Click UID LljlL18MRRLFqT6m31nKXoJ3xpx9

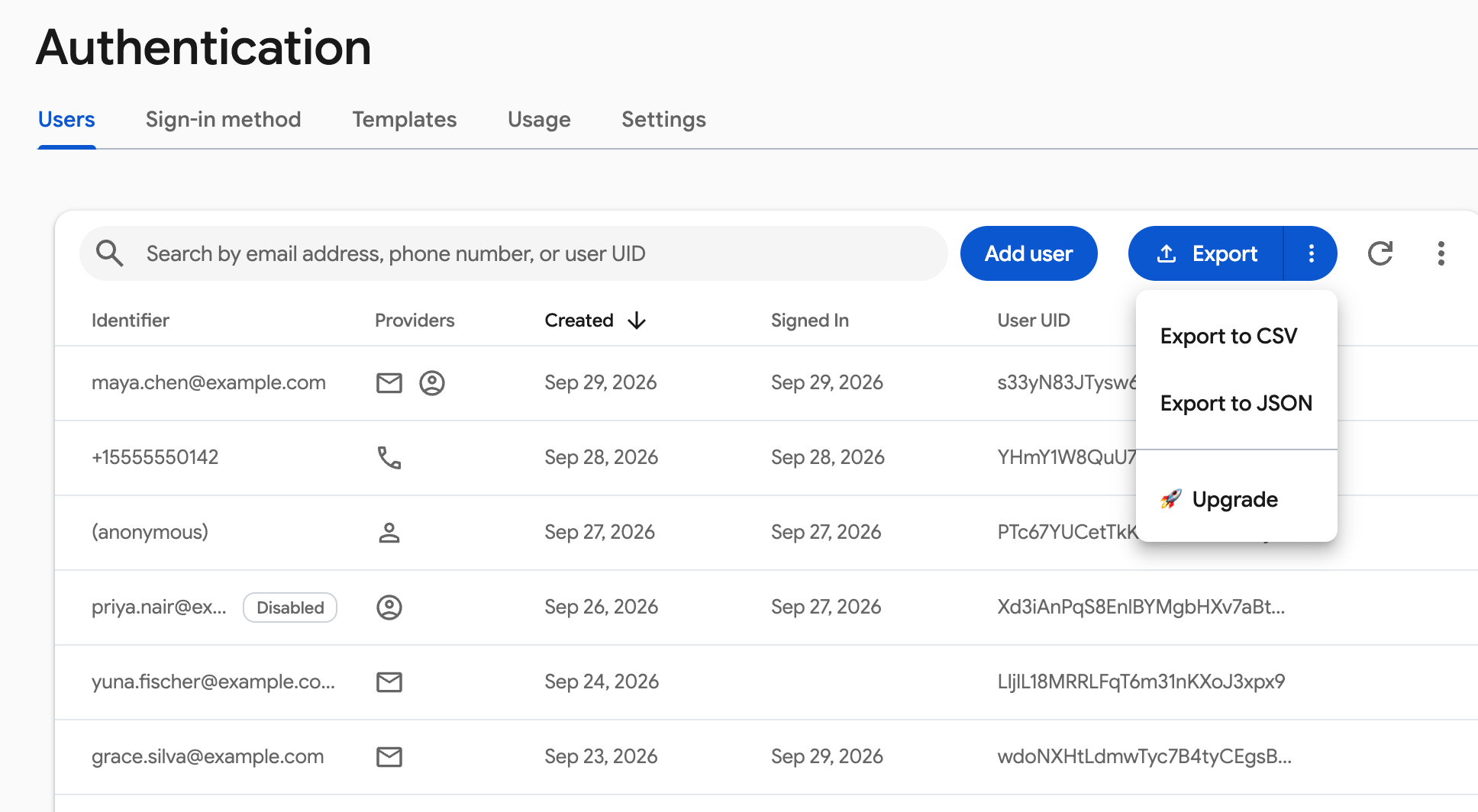1141,681
